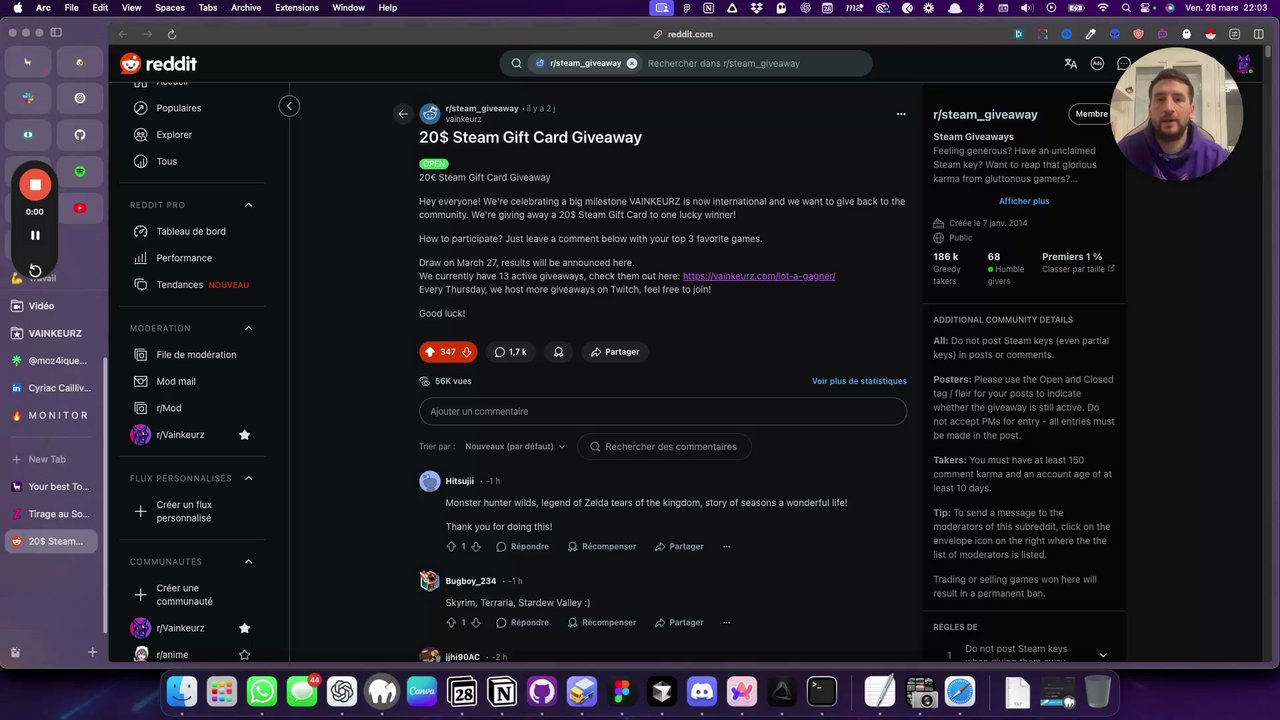Collapse the Modération section

pos(249,328)
